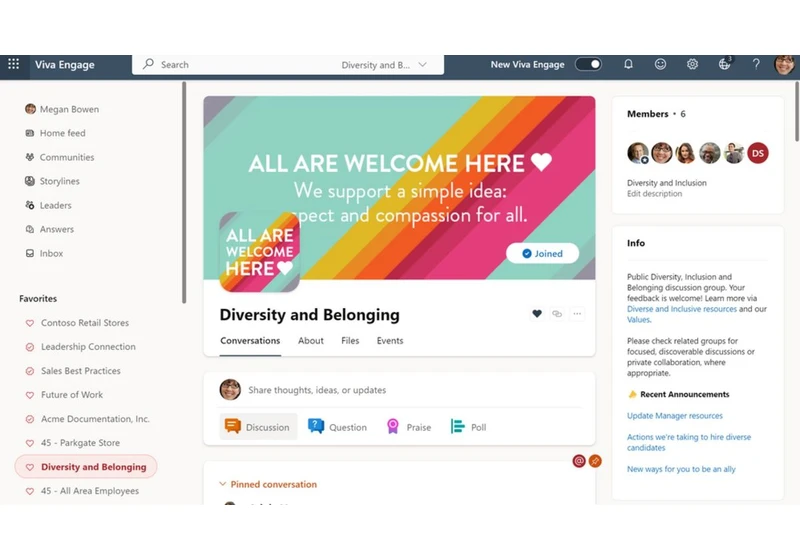Click the first member avatar in Members
This screenshot has width=800, height=560.
click(638, 153)
